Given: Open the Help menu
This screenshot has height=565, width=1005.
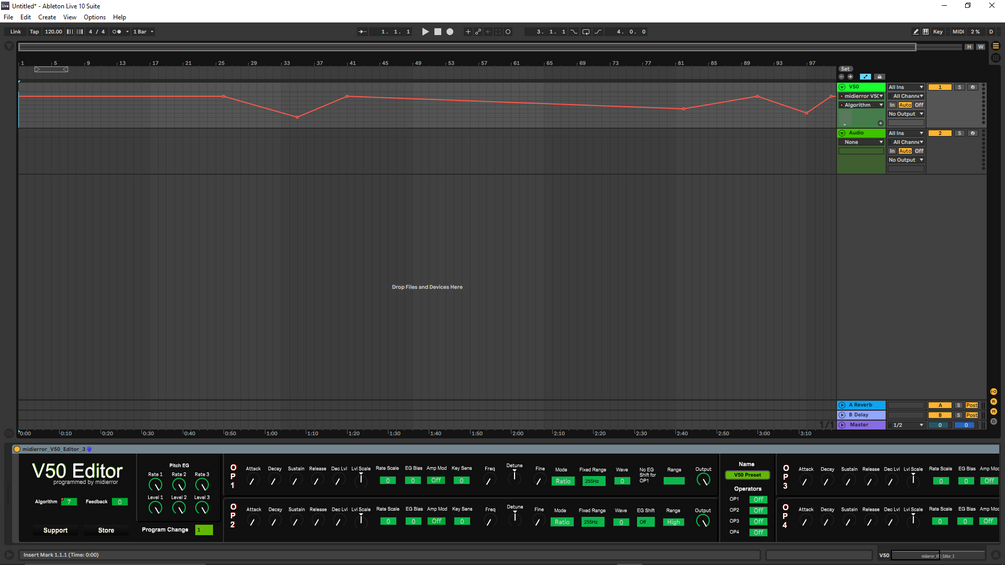Looking at the screenshot, I should click(119, 17).
